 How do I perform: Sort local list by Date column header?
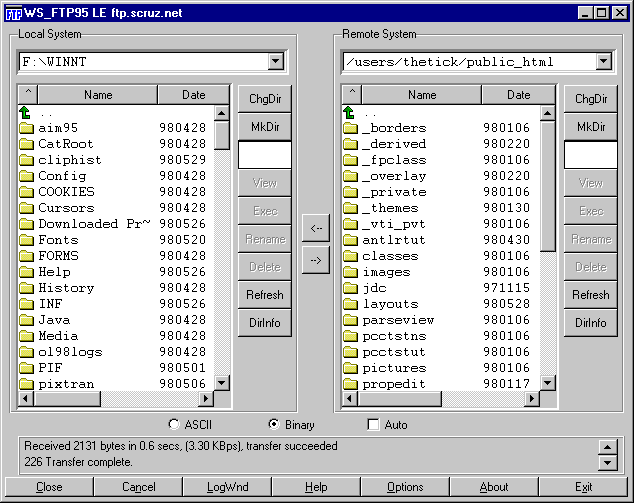pyautogui.click(x=194, y=95)
